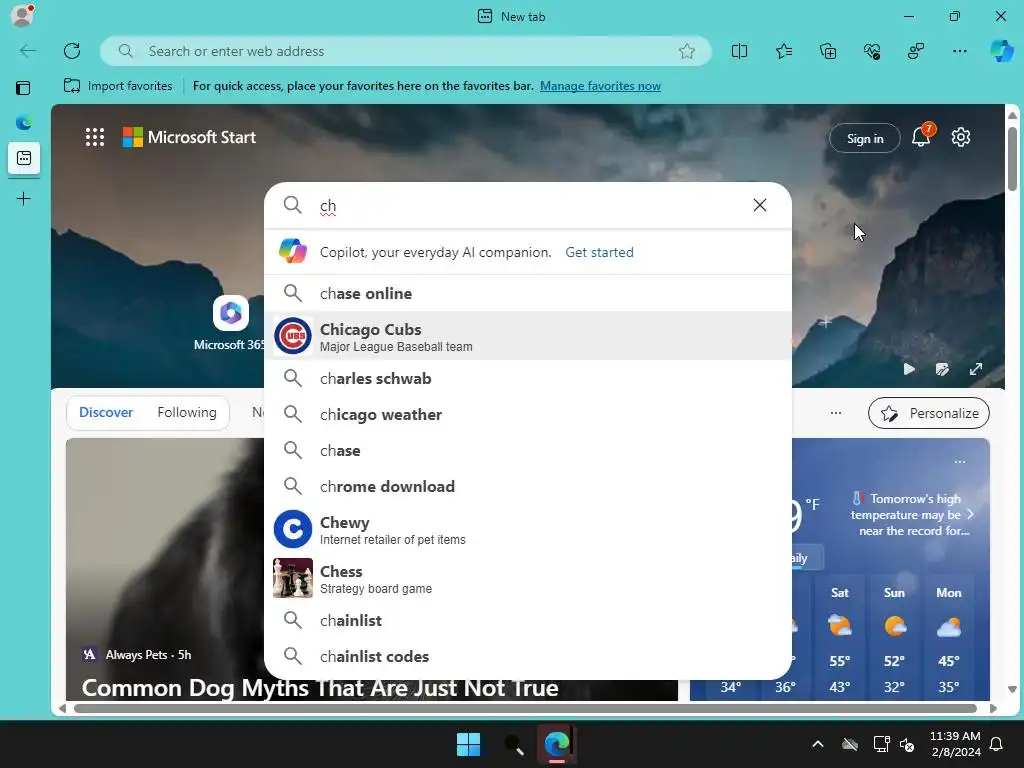The image size is (1024, 768).
Task: Add a new tab with plus icon
Action: (24, 199)
